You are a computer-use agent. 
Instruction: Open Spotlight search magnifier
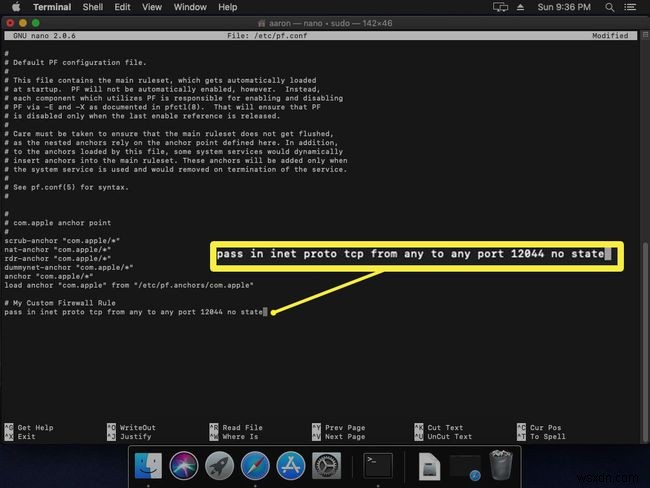coord(609,7)
